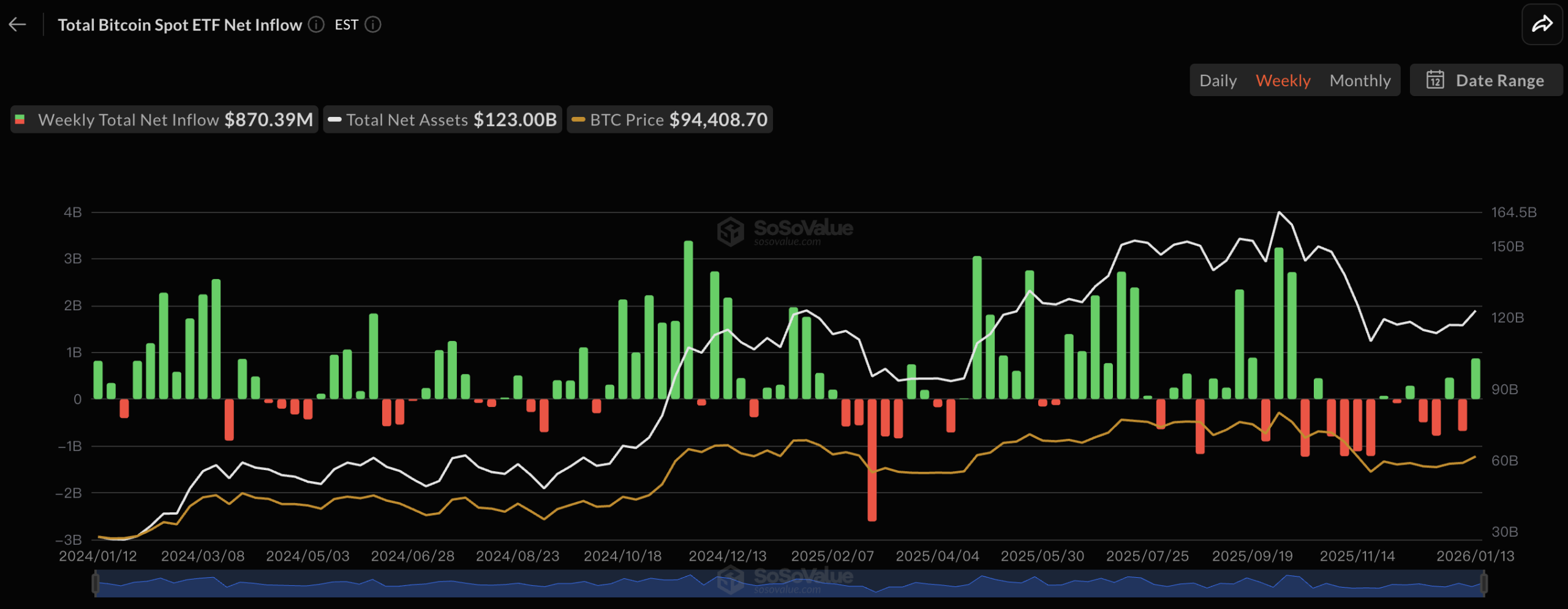
Task: Click the calendar icon in Date Range
Action: (1435, 80)
